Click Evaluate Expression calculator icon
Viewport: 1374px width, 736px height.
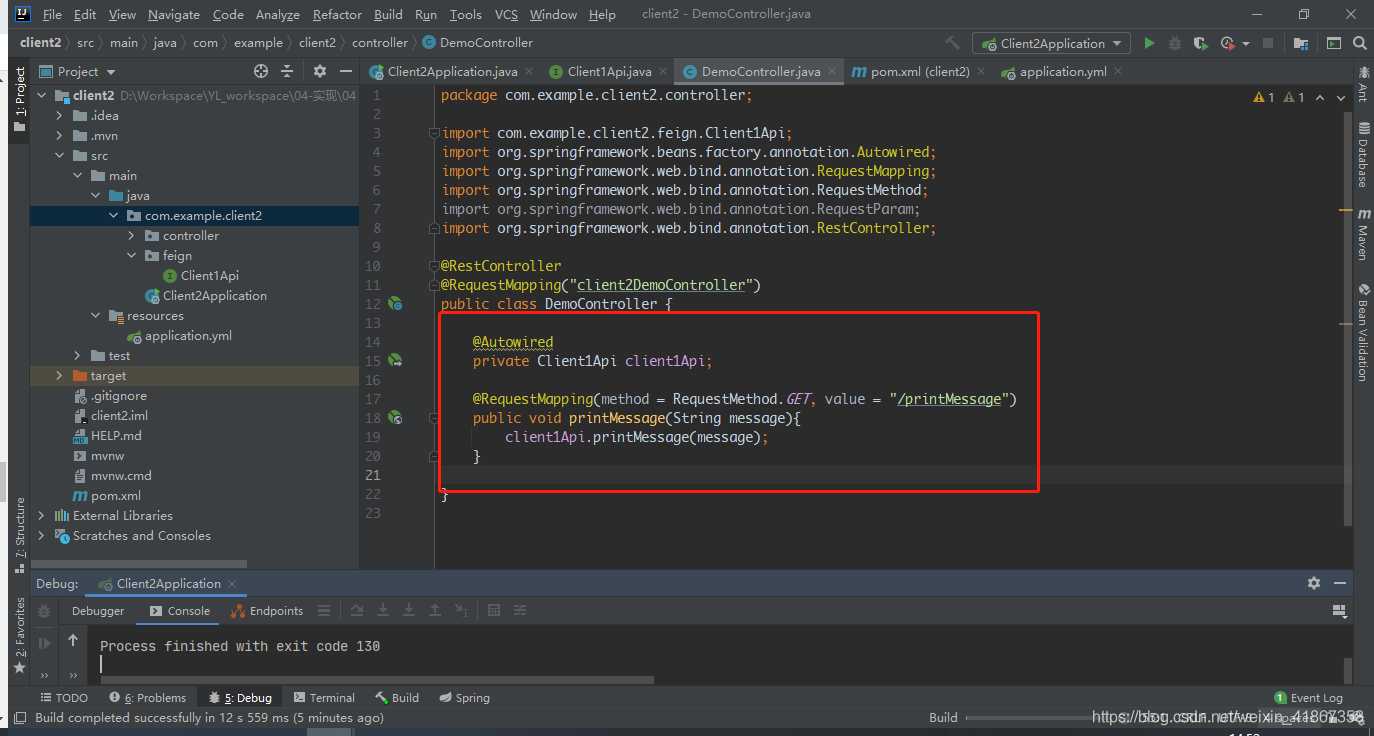(x=494, y=610)
